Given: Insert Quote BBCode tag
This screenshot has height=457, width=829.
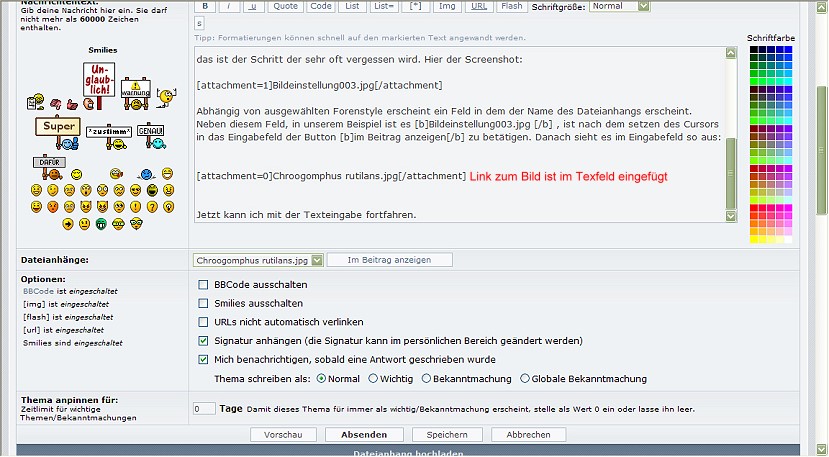Looking at the screenshot, I should (x=285, y=6).
